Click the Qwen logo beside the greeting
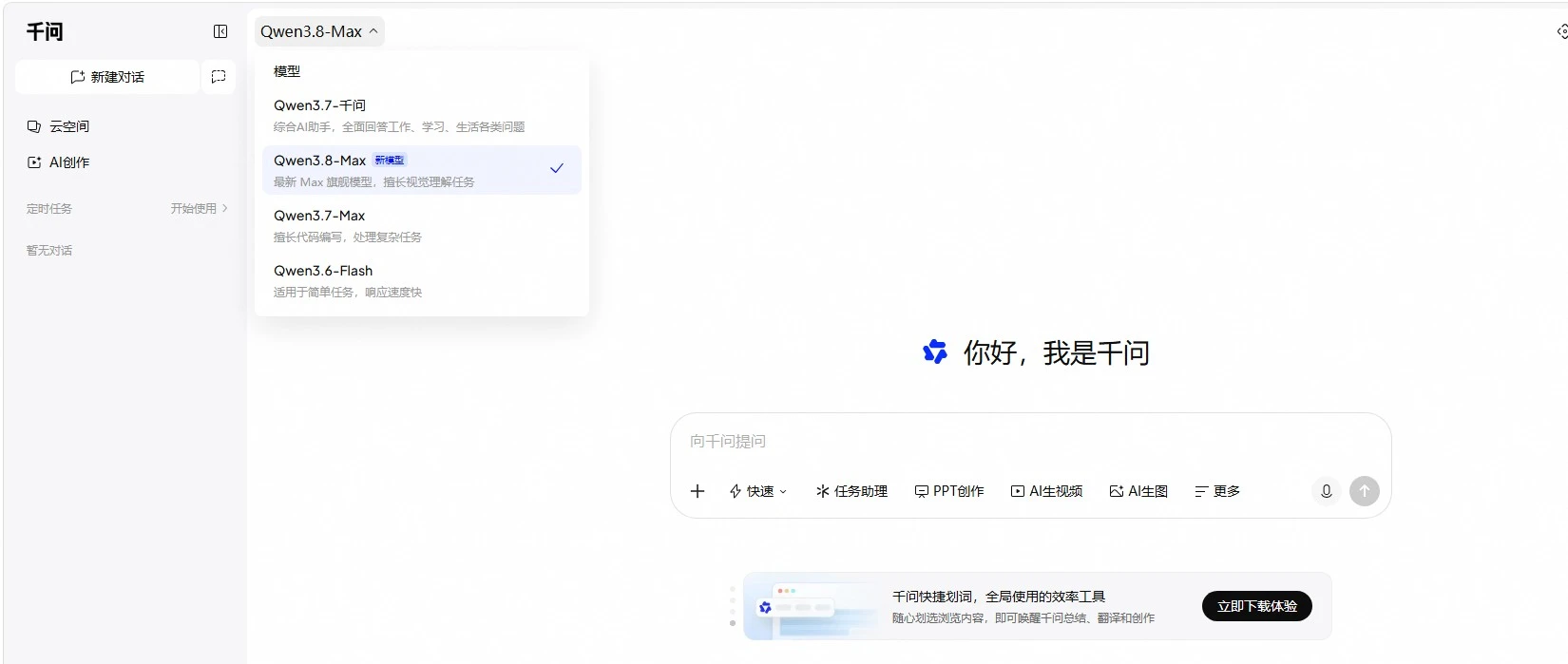 click(935, 352)
